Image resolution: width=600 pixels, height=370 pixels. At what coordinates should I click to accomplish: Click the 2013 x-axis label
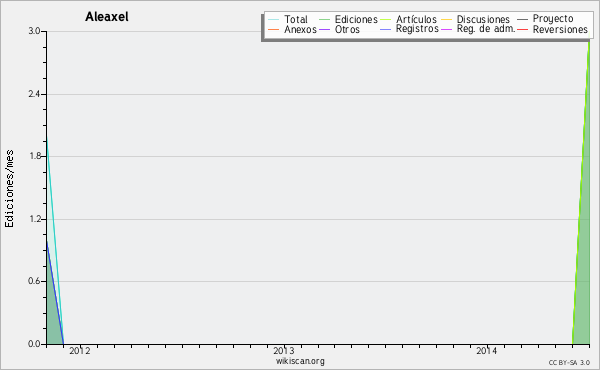coord(284,351)
